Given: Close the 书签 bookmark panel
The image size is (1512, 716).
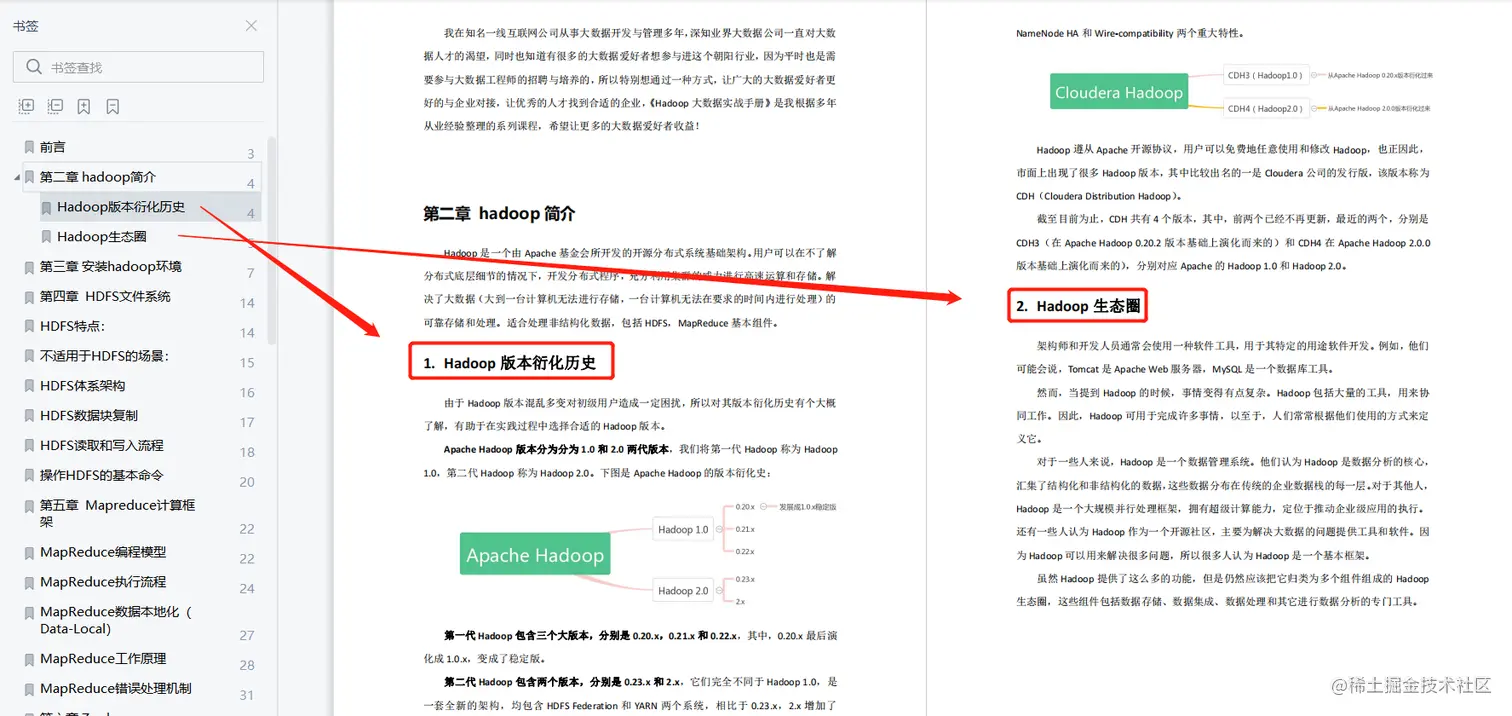Looking at the screenshot, I should click(250, 25).
